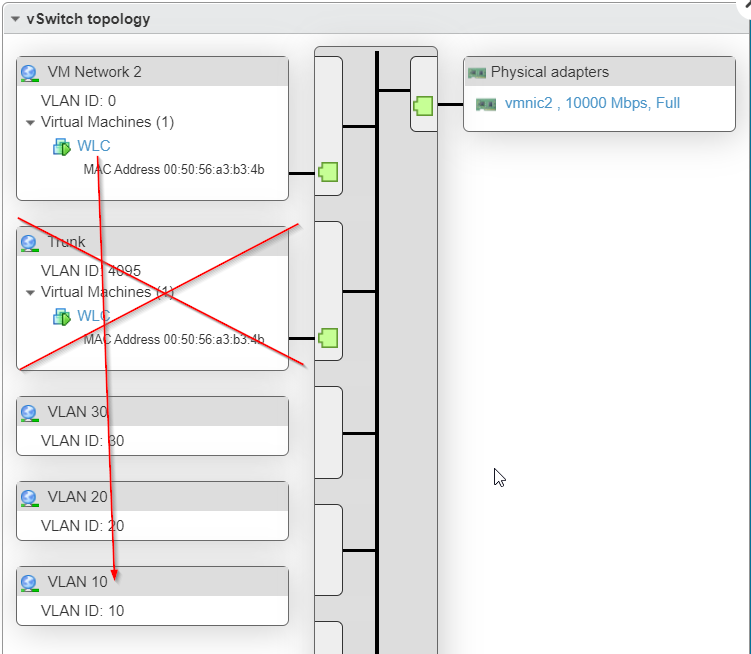This screenshot has height=654, width=751.
Task: Click the VLAN ID: 30 text
Action: (82, 441)
